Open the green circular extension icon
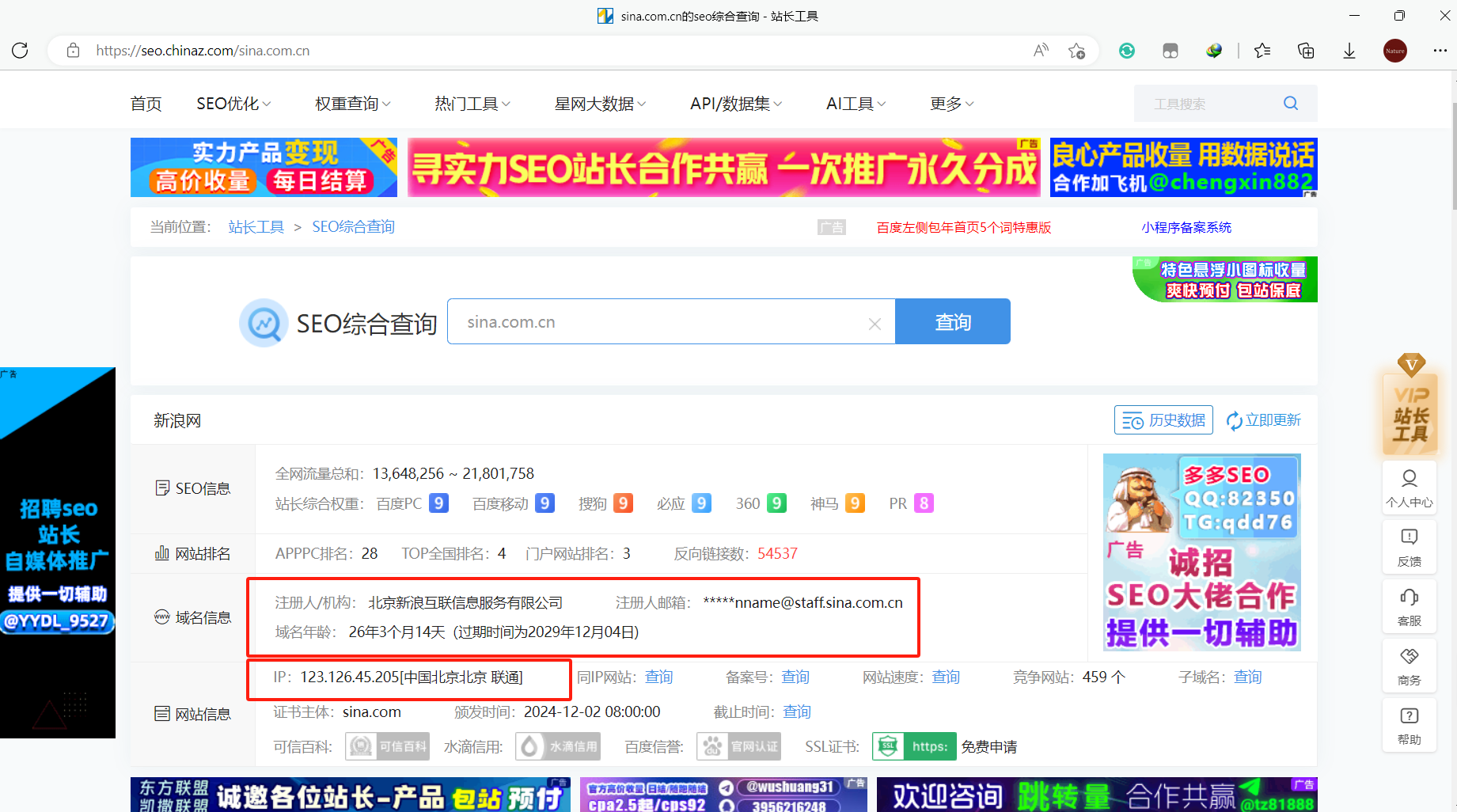1457x812 pixels. [1127, 51]
